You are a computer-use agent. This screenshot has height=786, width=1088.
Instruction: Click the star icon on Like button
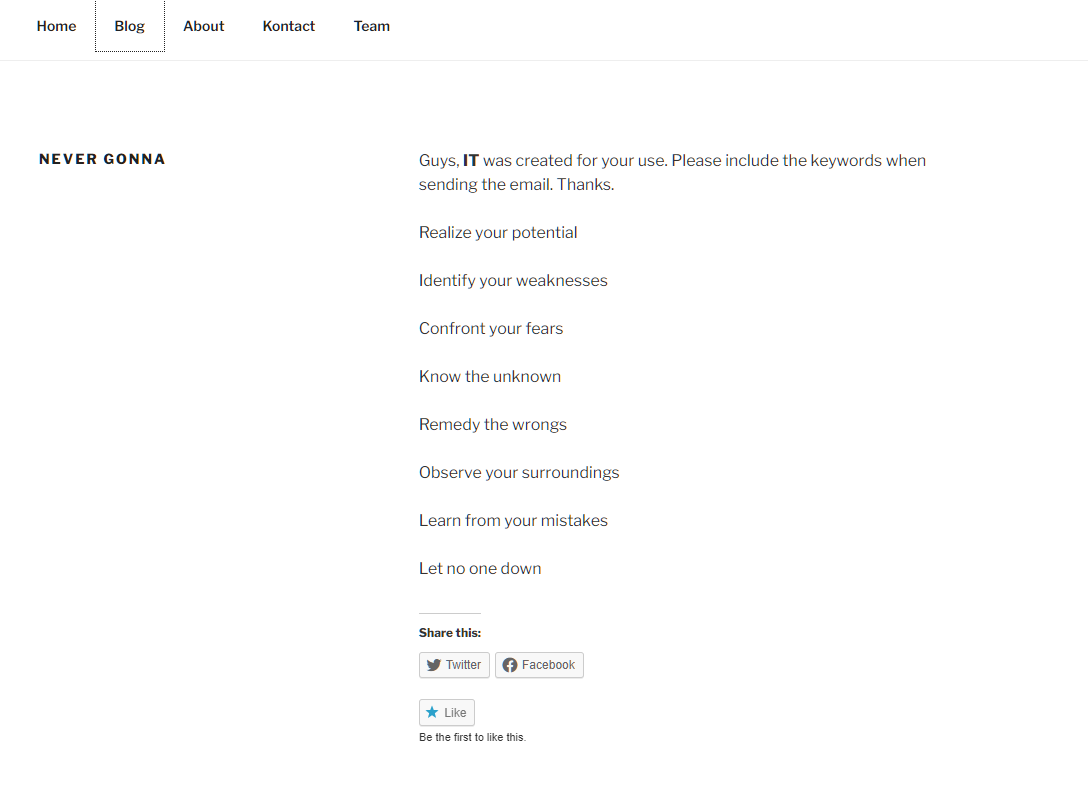point(432,713)
